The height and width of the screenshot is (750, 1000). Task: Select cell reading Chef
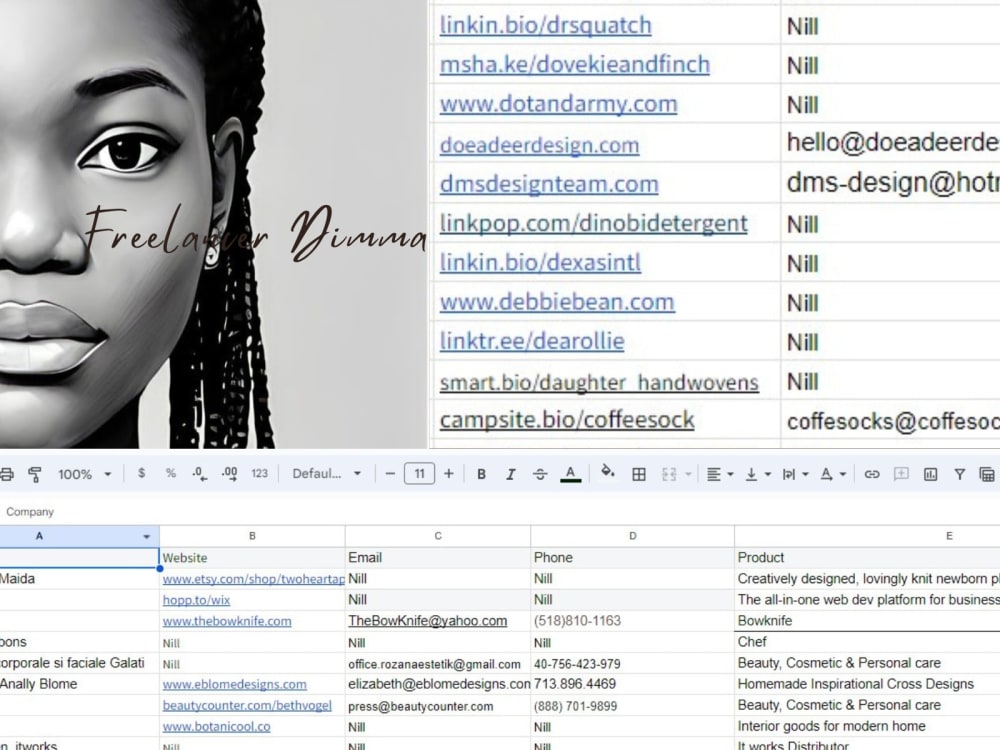coord(867,642)
